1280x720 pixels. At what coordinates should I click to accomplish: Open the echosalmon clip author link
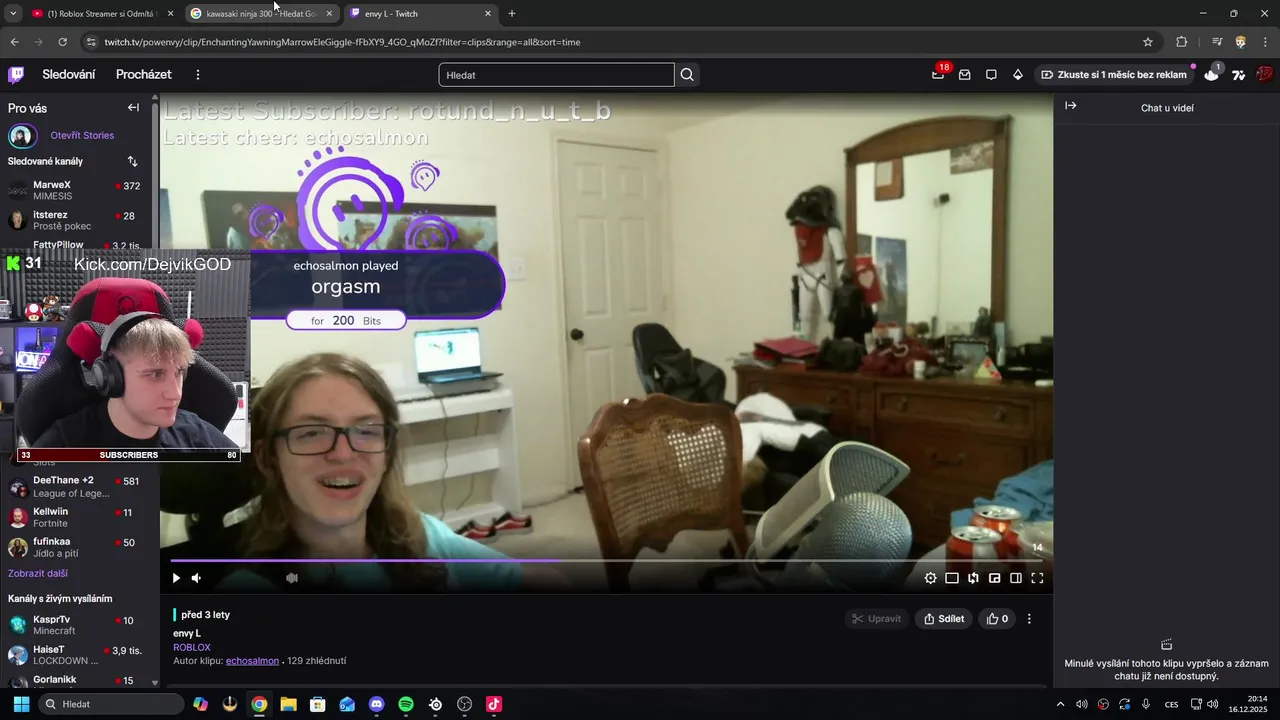click(252, 661)
